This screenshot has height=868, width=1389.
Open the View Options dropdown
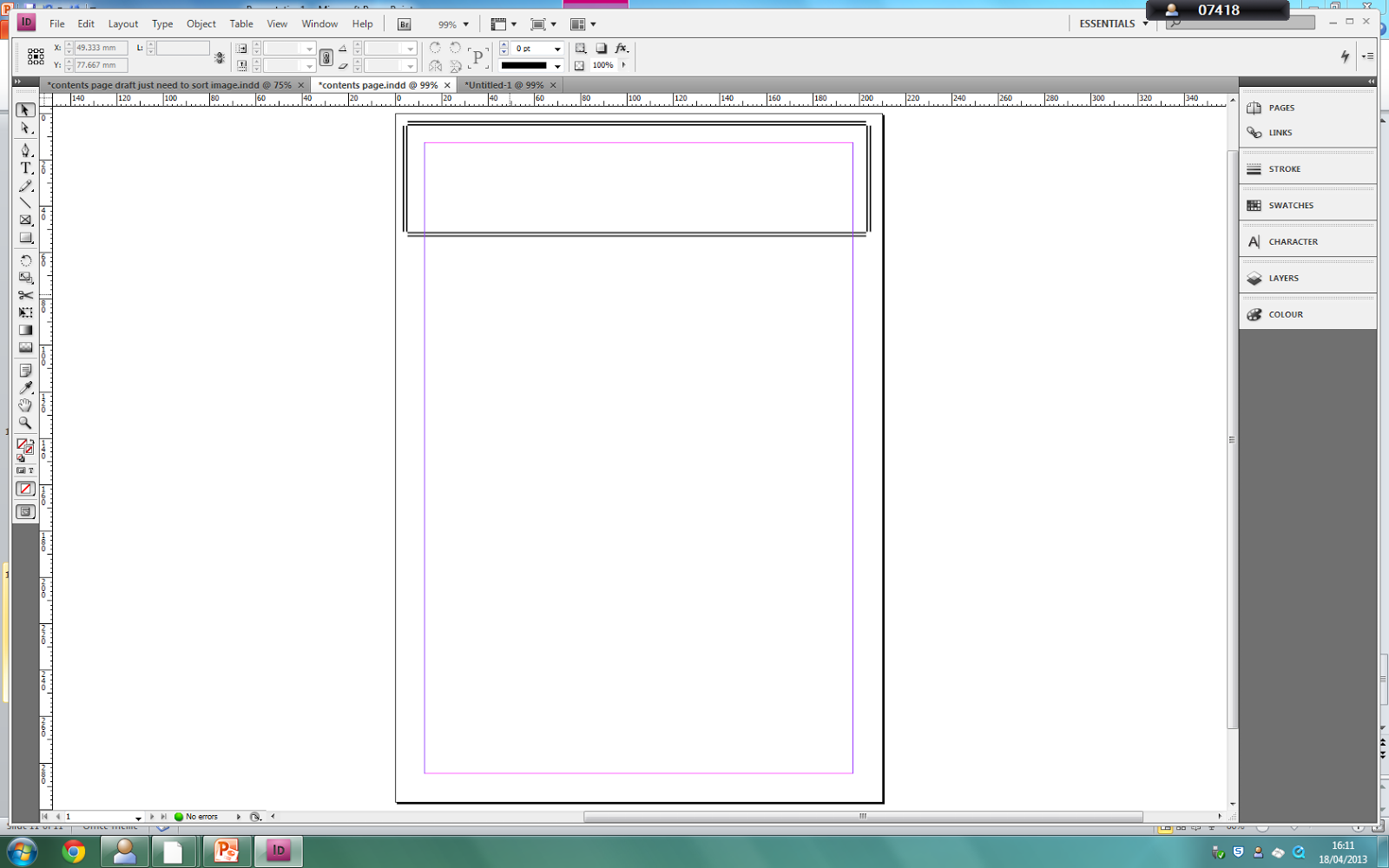point(504,24)
